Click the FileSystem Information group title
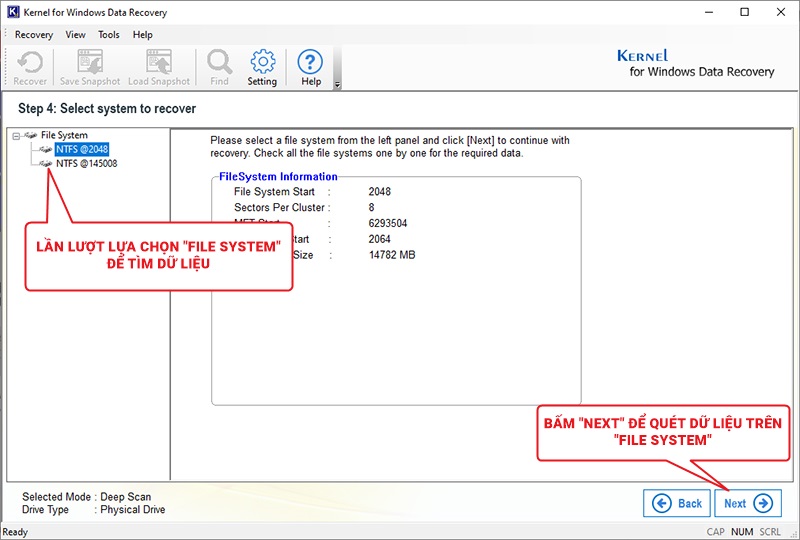 (x=278, y=177)
